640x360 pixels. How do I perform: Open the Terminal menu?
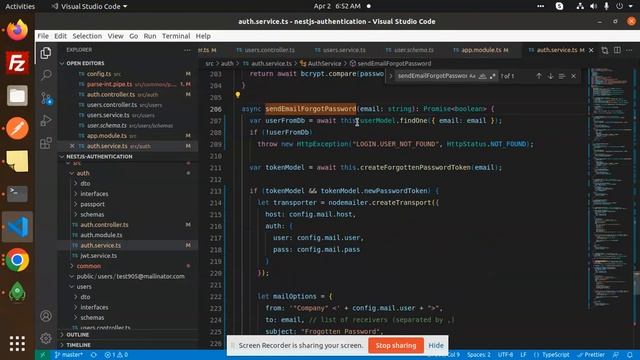(x=176, y=36)
